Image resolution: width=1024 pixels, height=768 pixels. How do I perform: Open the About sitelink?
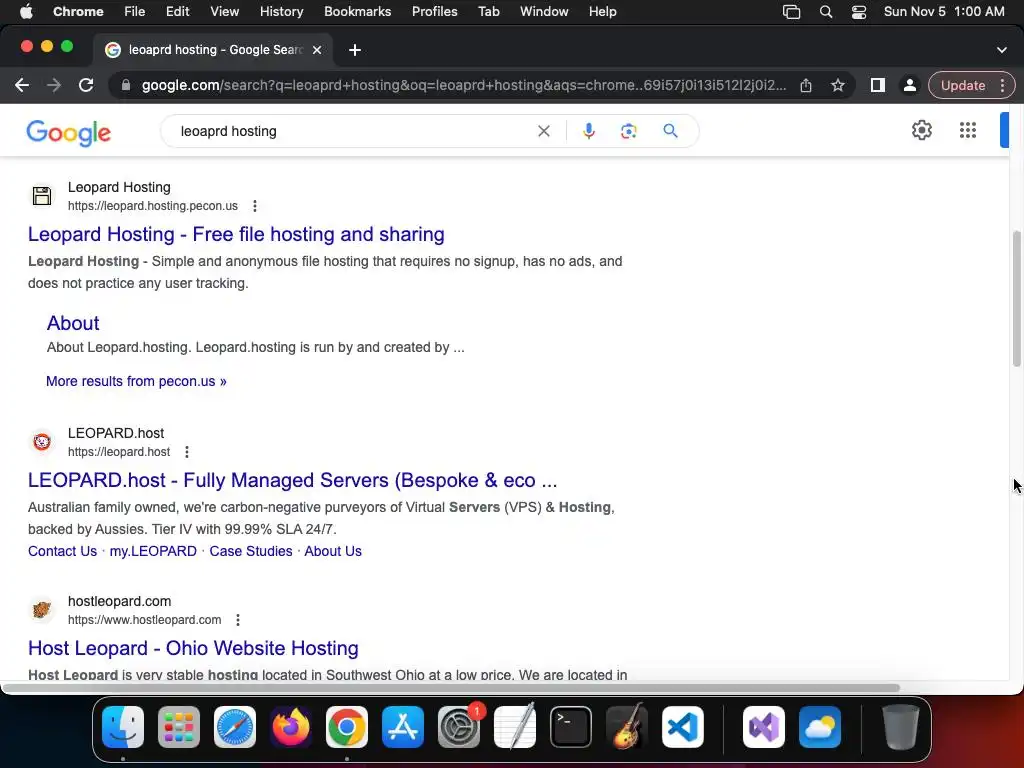(x=73, y=323)
